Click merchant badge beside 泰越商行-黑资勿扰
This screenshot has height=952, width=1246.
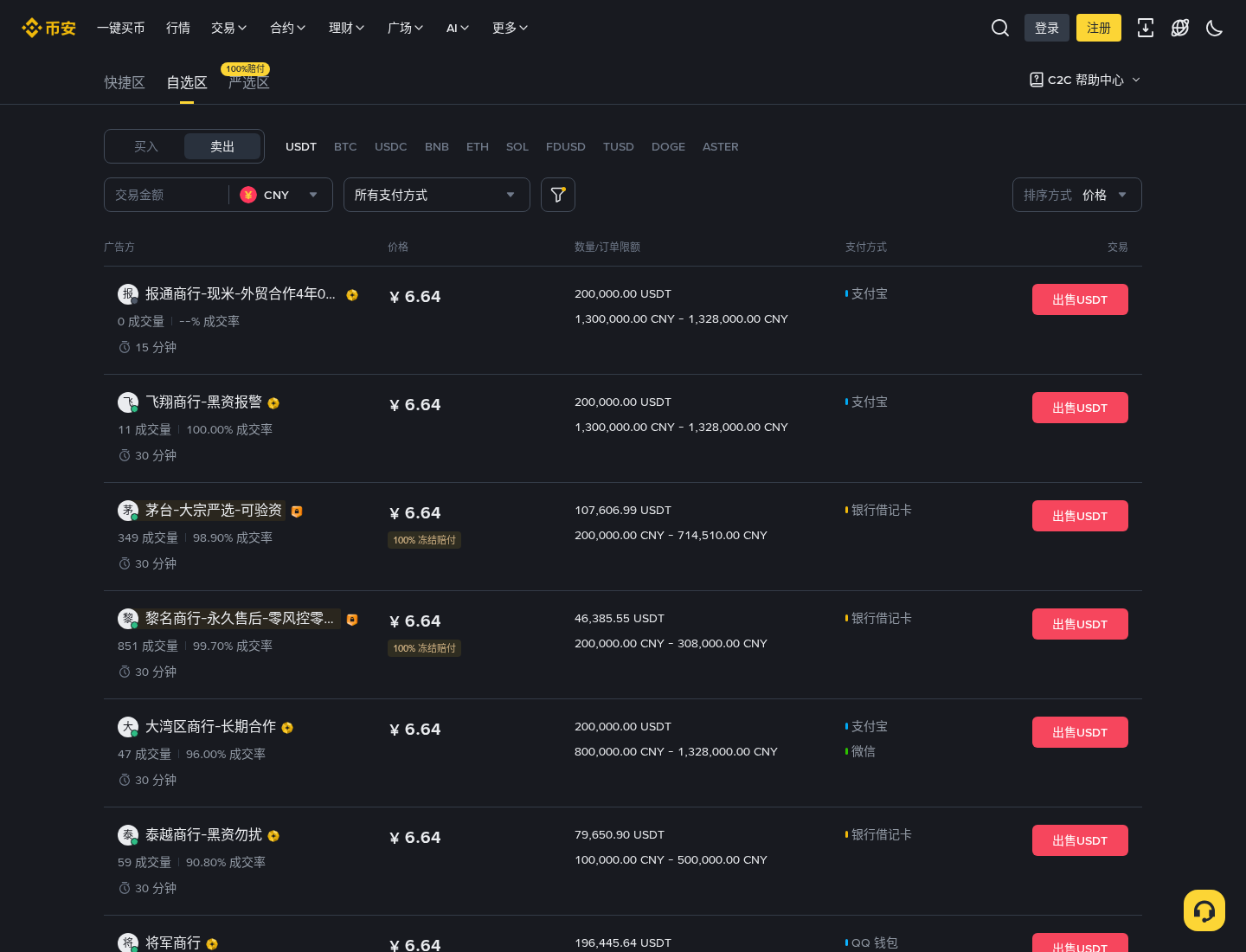[x=273, y=836]
